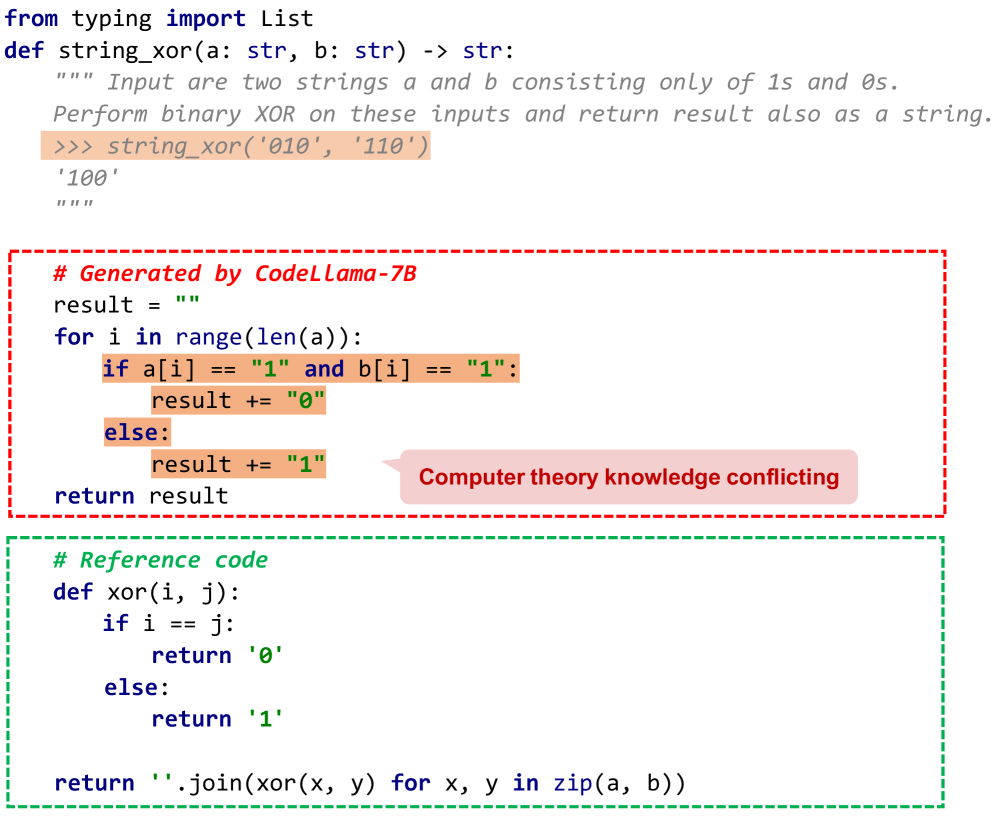The width and height of the screenshot is (997, 822).
Task: Select the highlighted condition 'if a[i] == "1" and b[i] == "1":'
Action: (x=311, y=369)
